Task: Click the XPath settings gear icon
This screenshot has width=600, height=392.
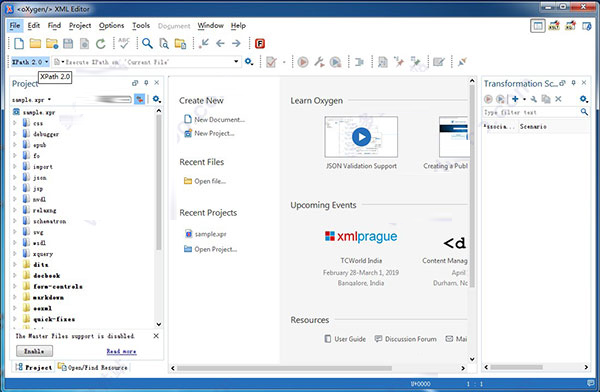Action: [249, 61]
